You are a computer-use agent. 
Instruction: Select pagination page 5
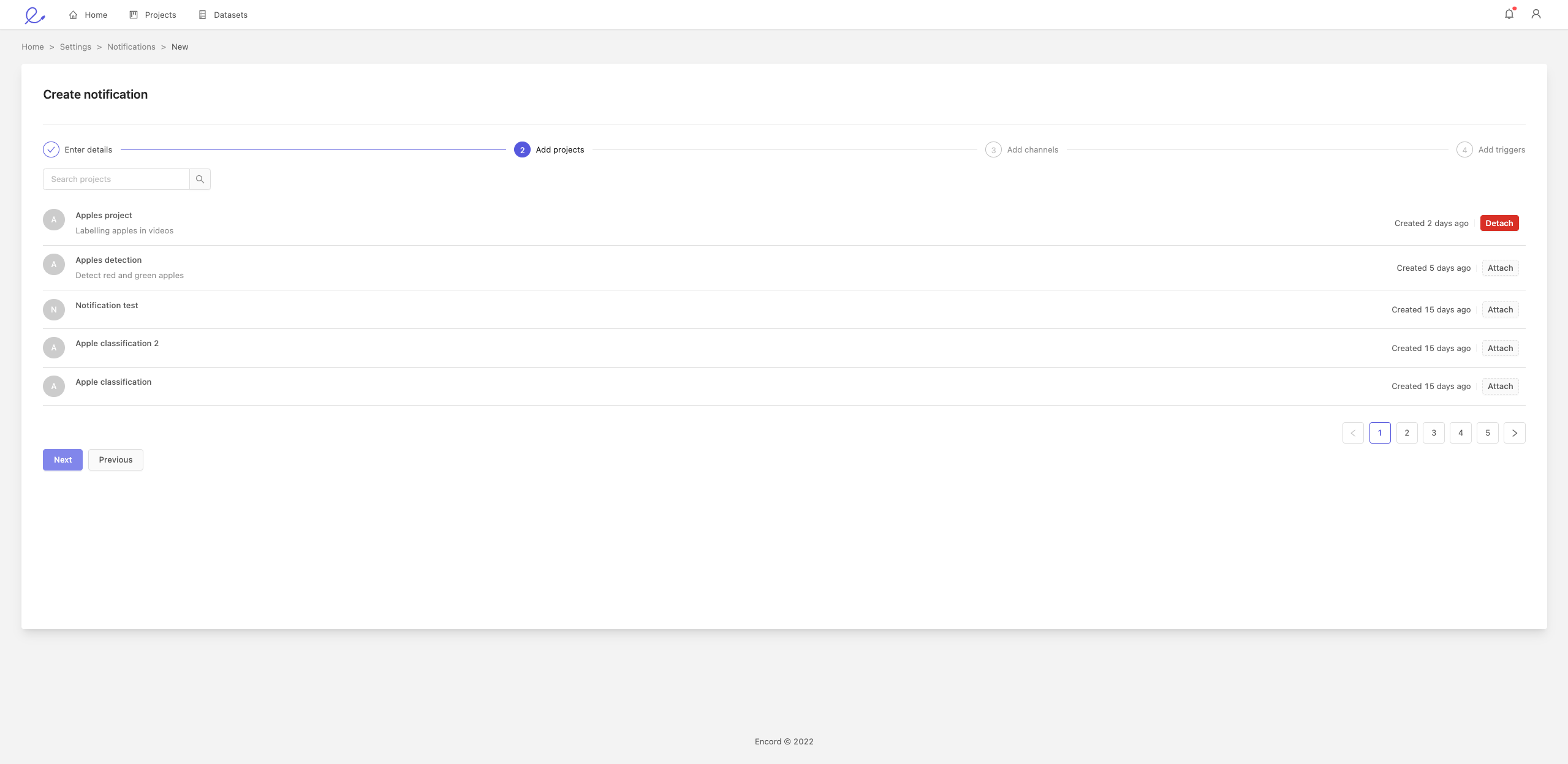pyautogui.click(x=1488, y=433)
